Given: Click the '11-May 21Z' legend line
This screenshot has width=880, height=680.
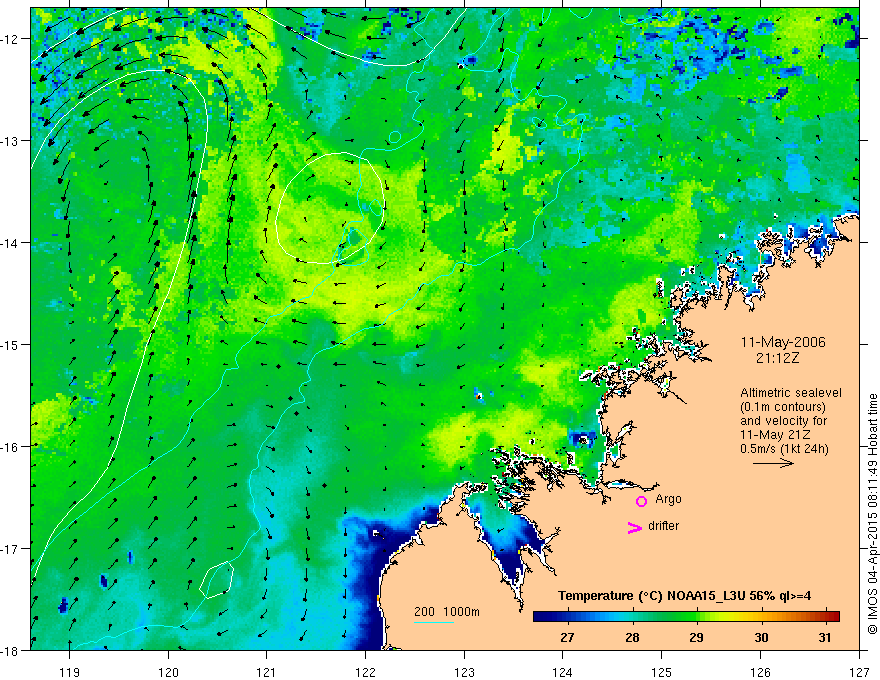Looking at the screenshot, I should click(775, 435).
